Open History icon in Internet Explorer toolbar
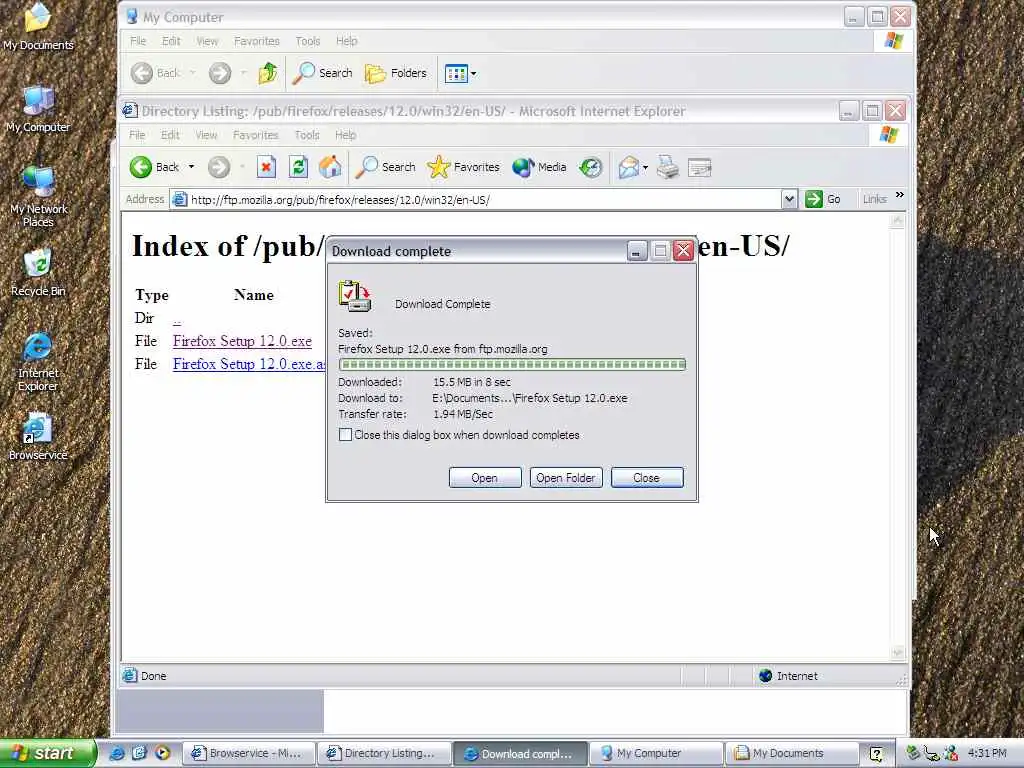 [591, 167]
